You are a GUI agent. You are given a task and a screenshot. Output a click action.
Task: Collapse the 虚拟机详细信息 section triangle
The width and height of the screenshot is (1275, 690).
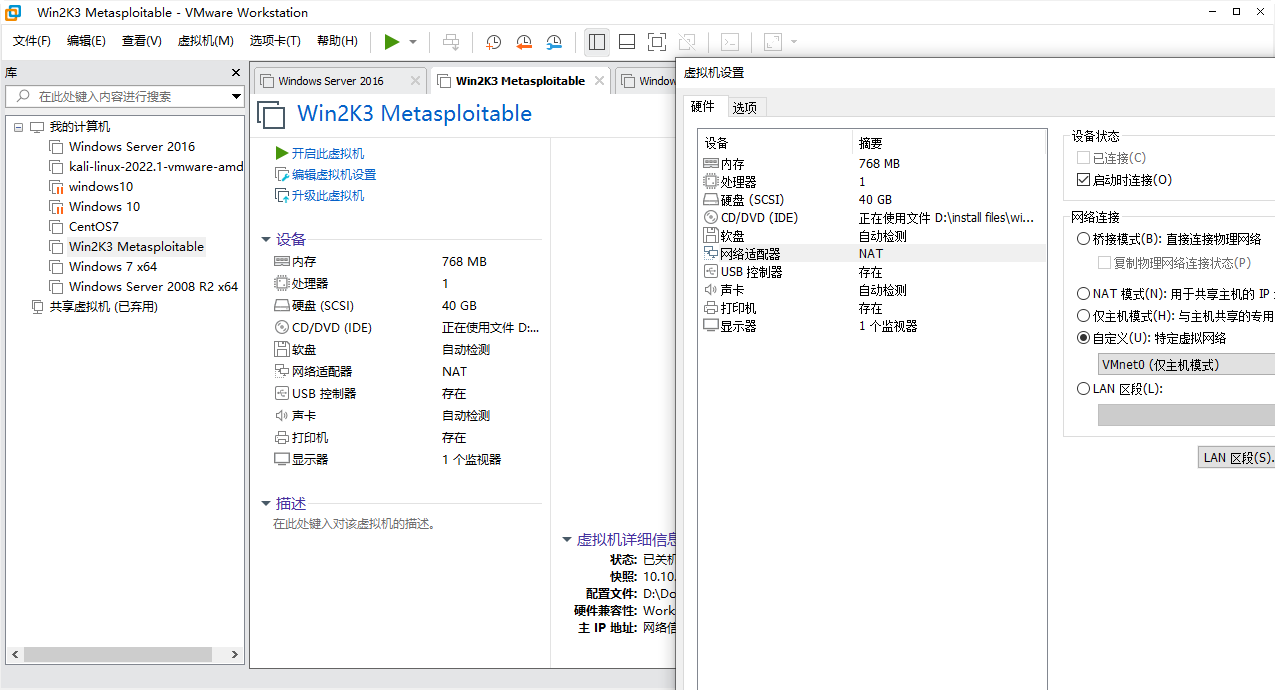[x=567, y=540]
